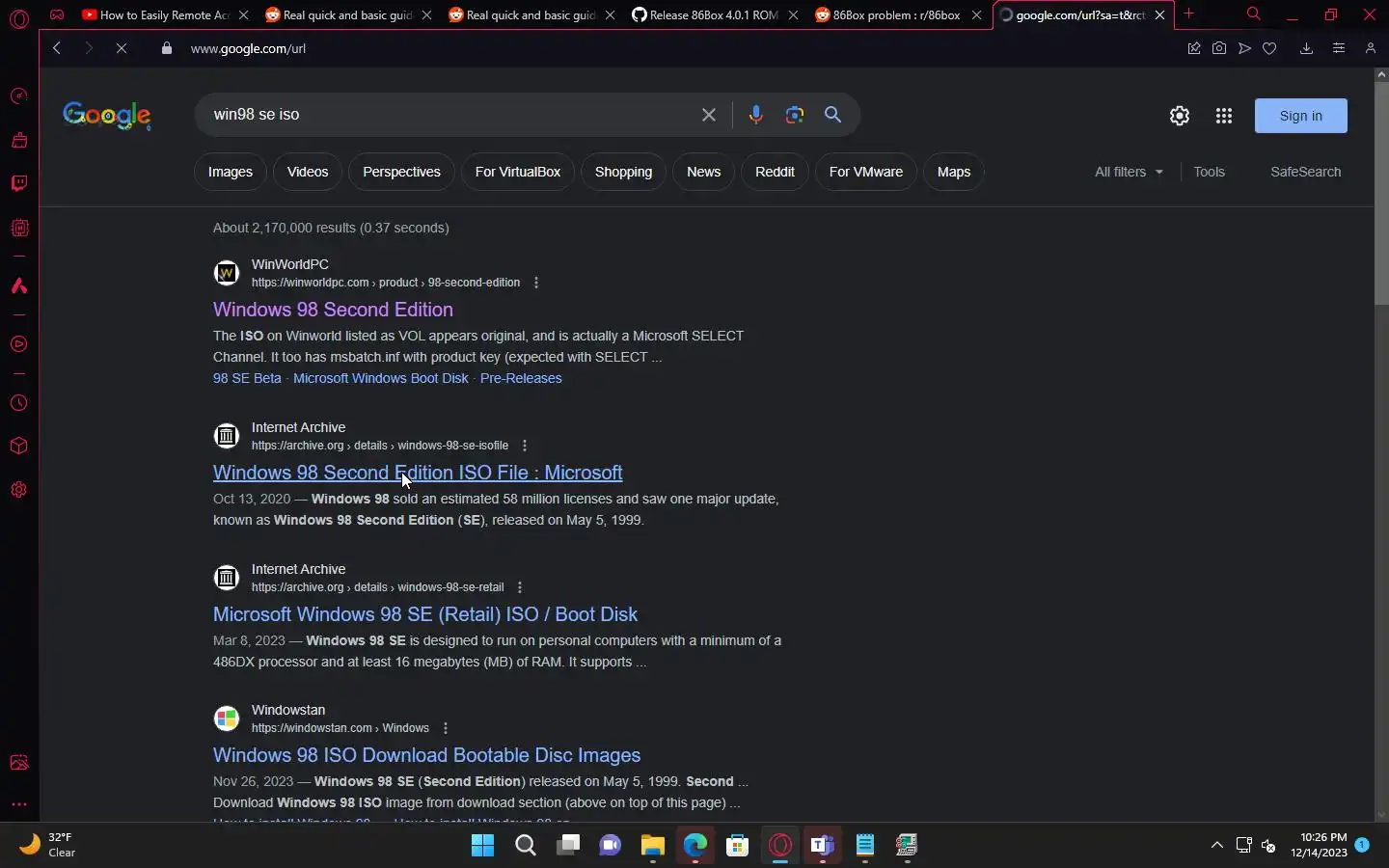Image resolution: width=1389 pixels, height=868 pixels.
Task: Open Microsoft Edge from taskbar
Action: click(695, 846)
